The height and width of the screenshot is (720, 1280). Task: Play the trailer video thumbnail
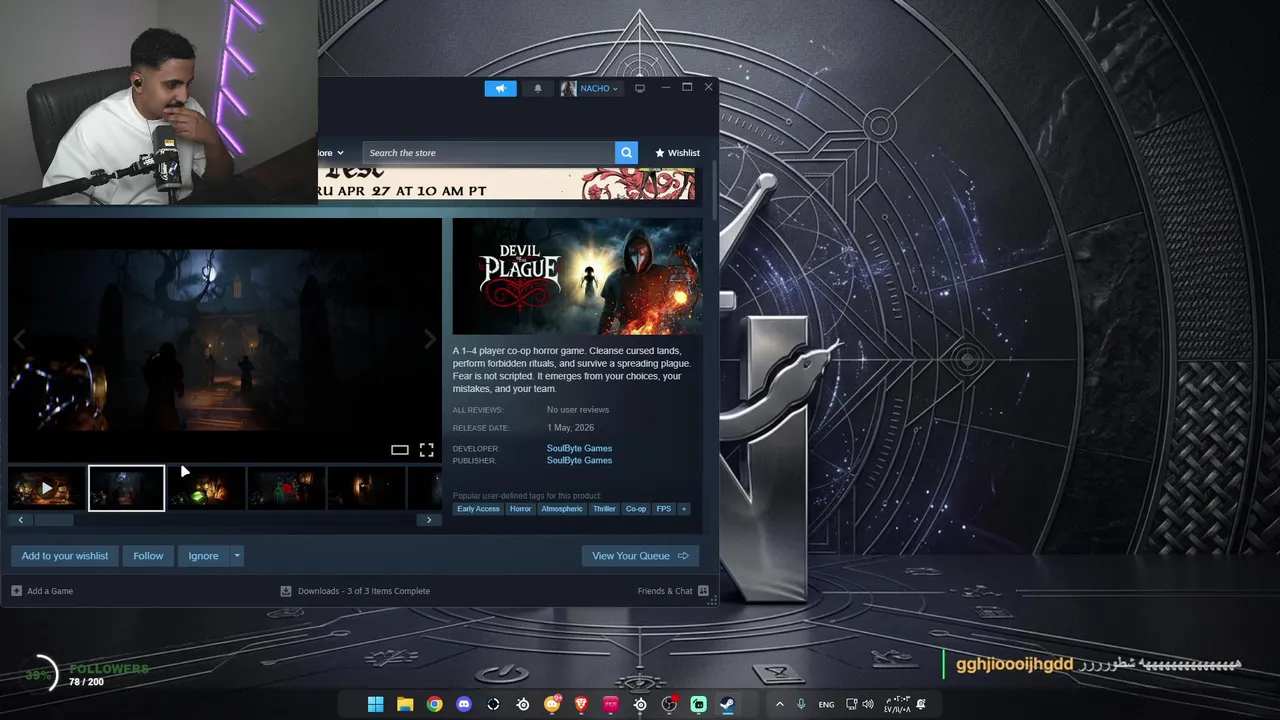(46, 489)
